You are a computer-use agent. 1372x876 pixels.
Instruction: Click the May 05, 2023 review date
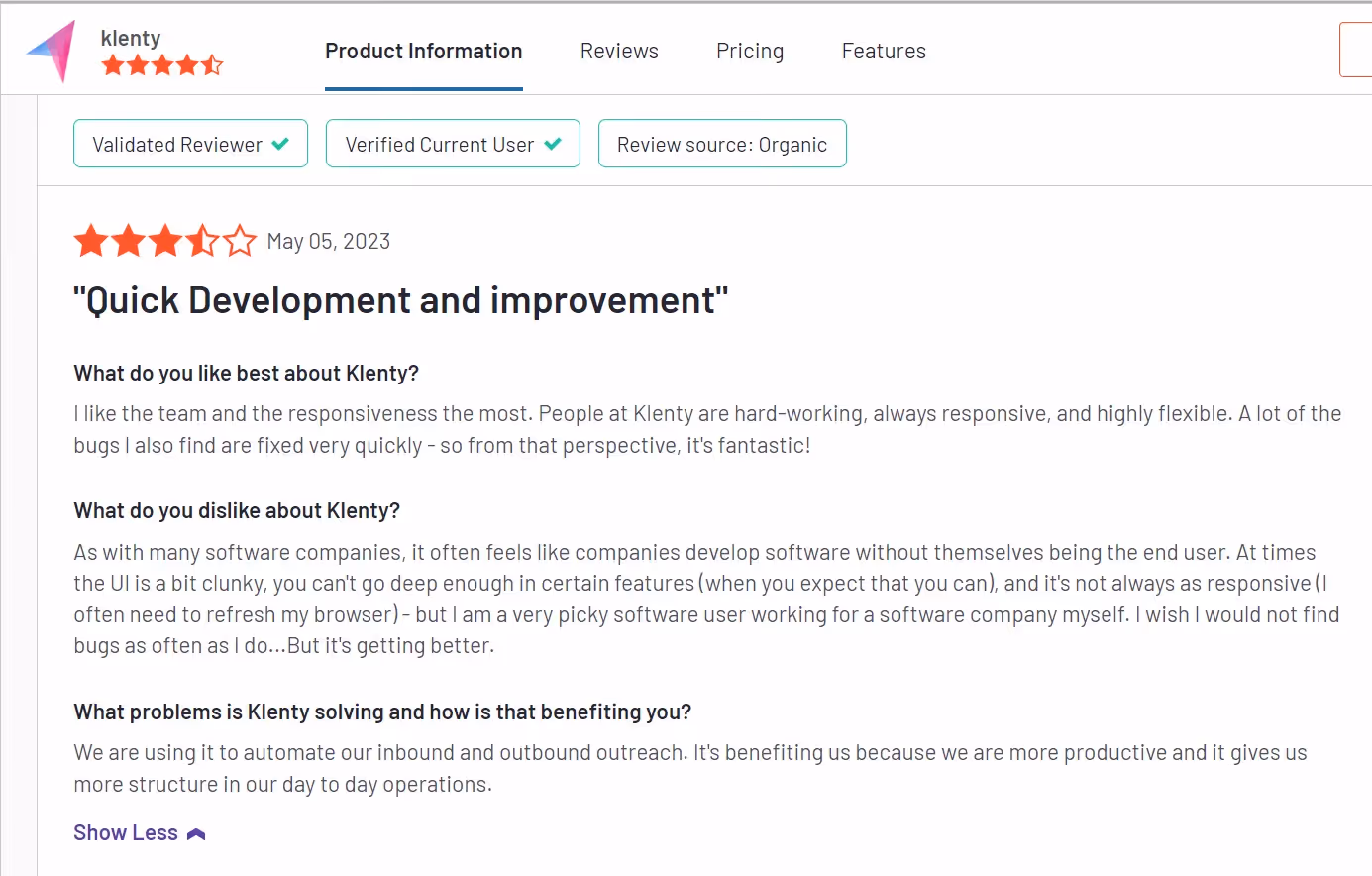pyautogui.click(x=329, y=242)
